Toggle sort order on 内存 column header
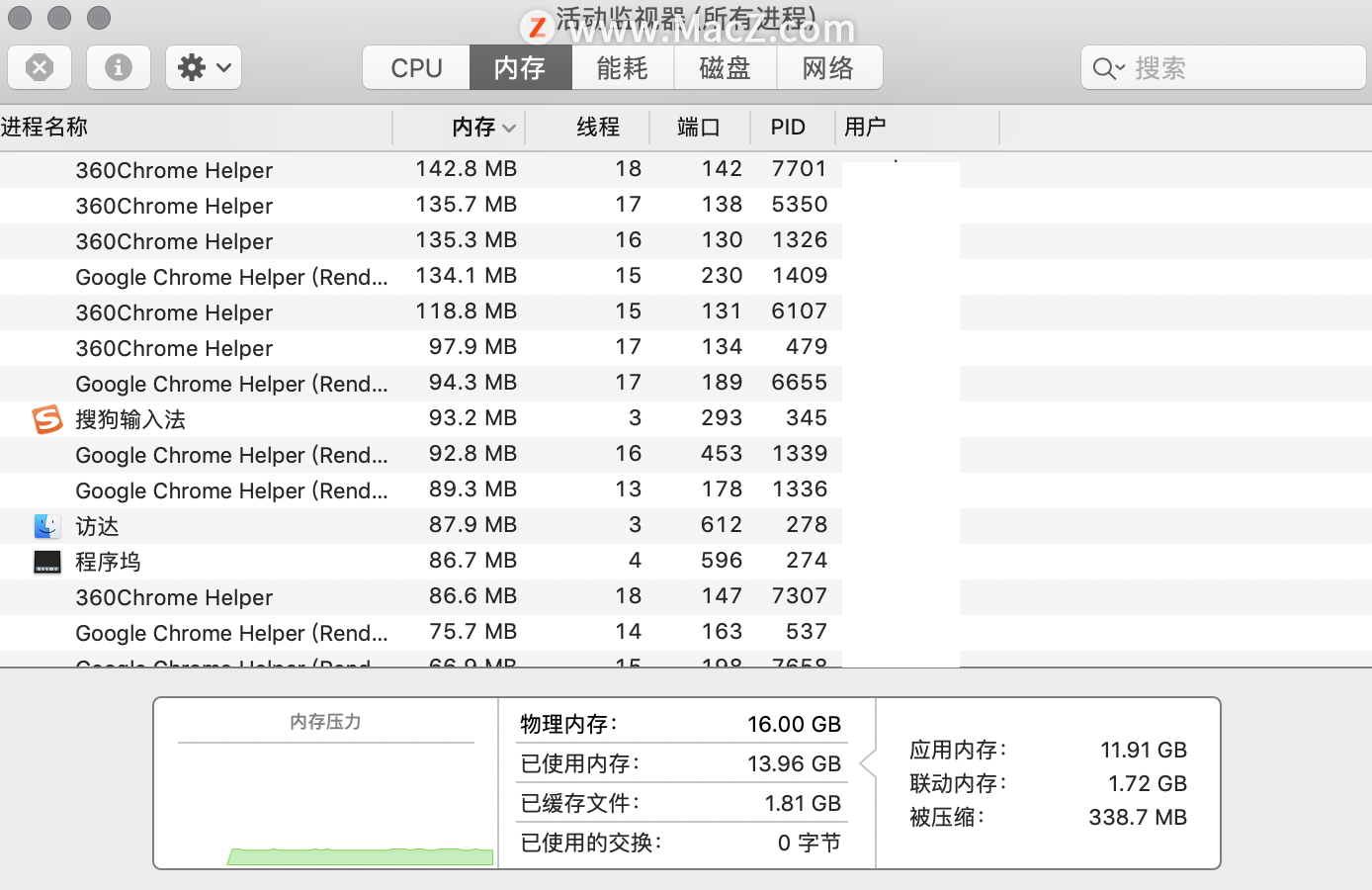 (x=459, y=127)
